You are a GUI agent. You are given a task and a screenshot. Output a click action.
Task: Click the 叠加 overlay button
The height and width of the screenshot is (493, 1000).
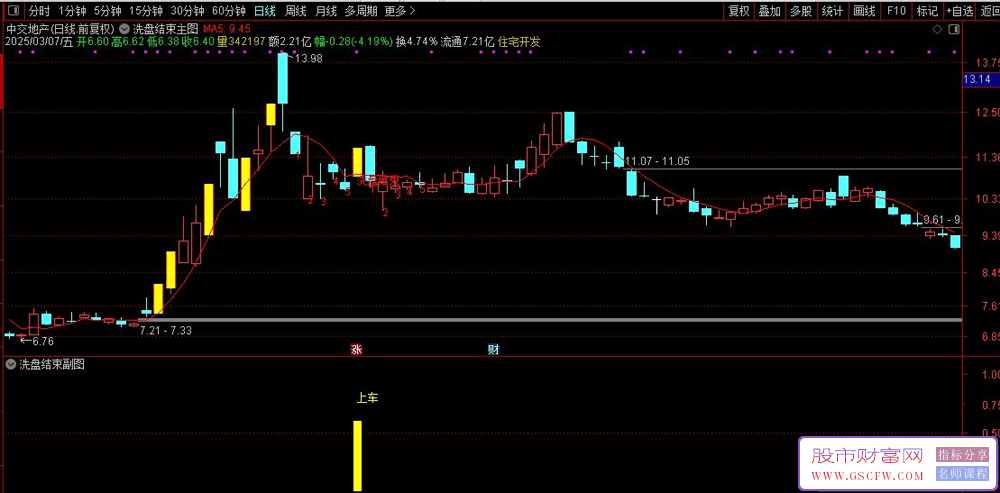pos(770,10)
